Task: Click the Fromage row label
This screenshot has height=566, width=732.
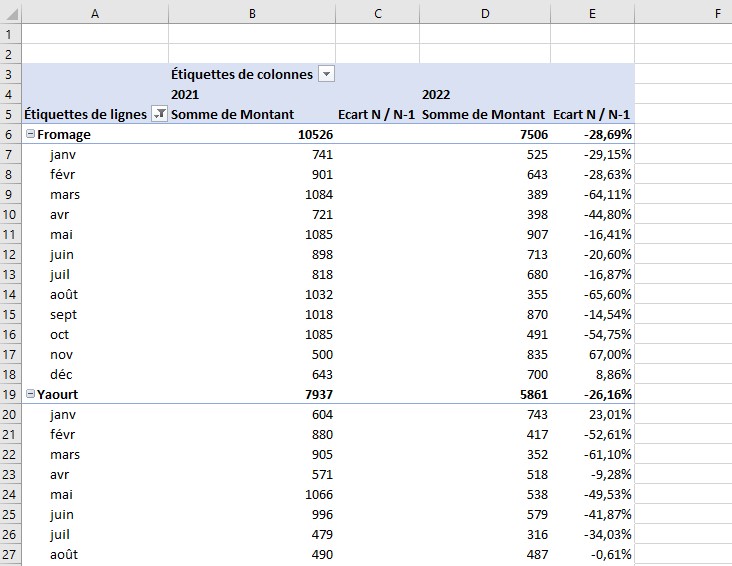Action: click(x=64, y=134)
